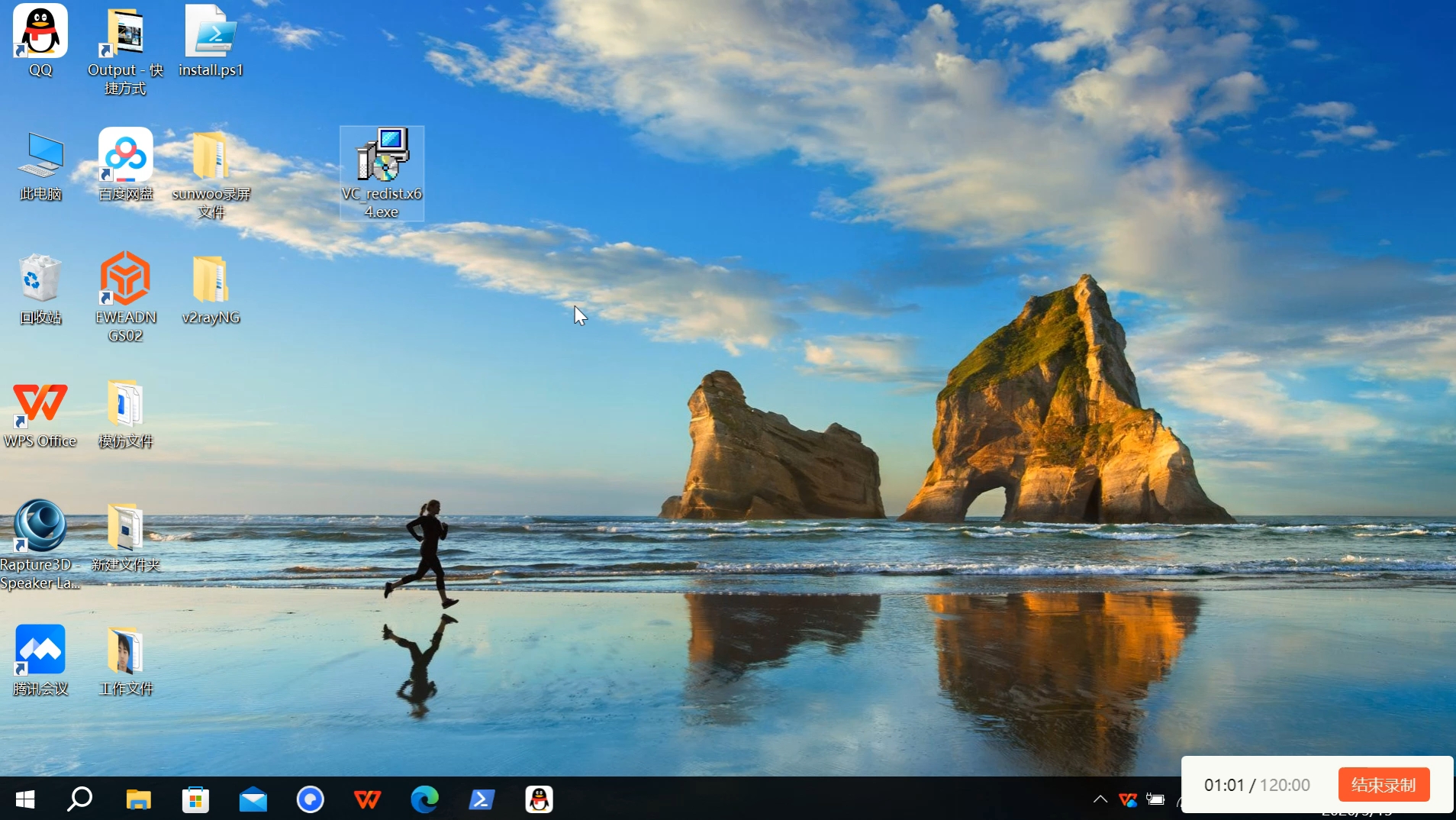This screenshot has height=820, width=1456.
Task: Open QQ from the taskbar
Action: tap(539, 799)
